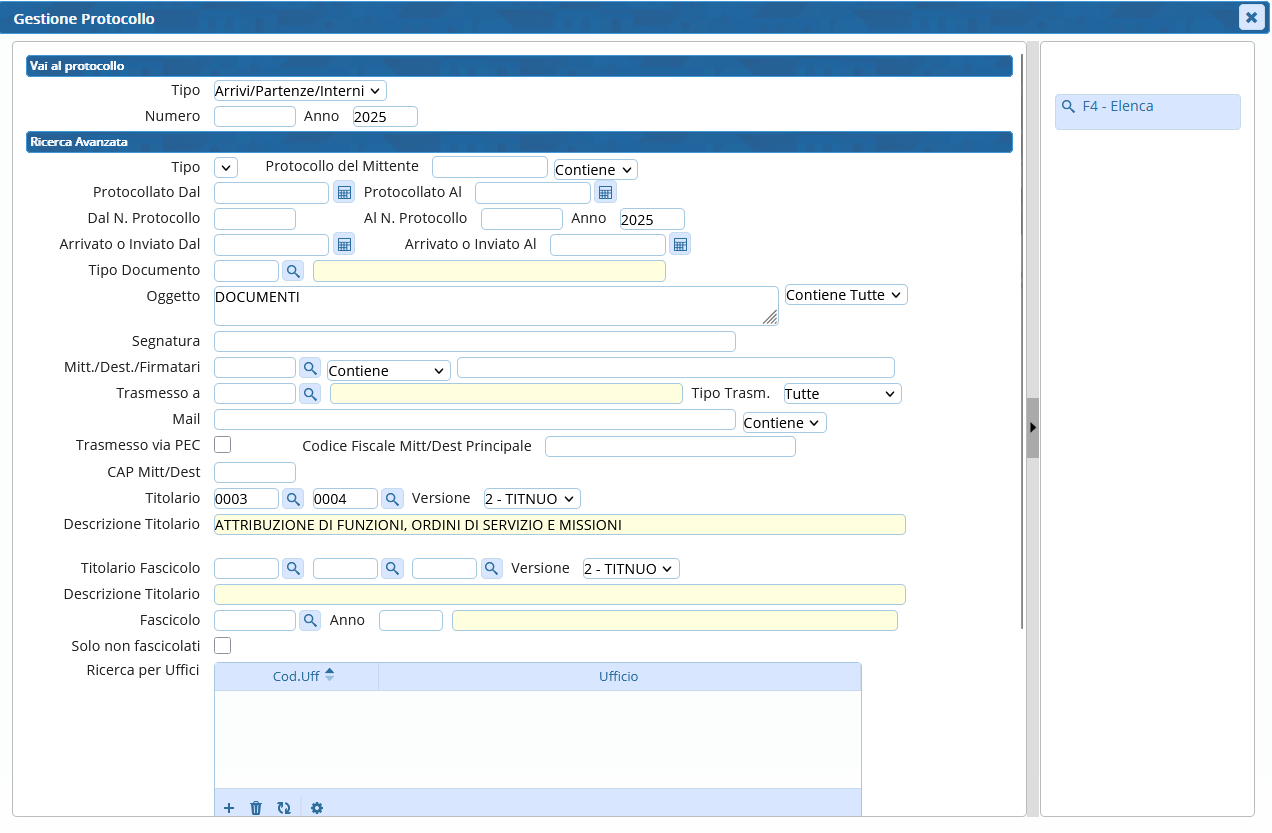Screen dimensions: 1272x833
Task: Open calendar picker for Arrivato o Inviato Al
Action: pos(680,245)
